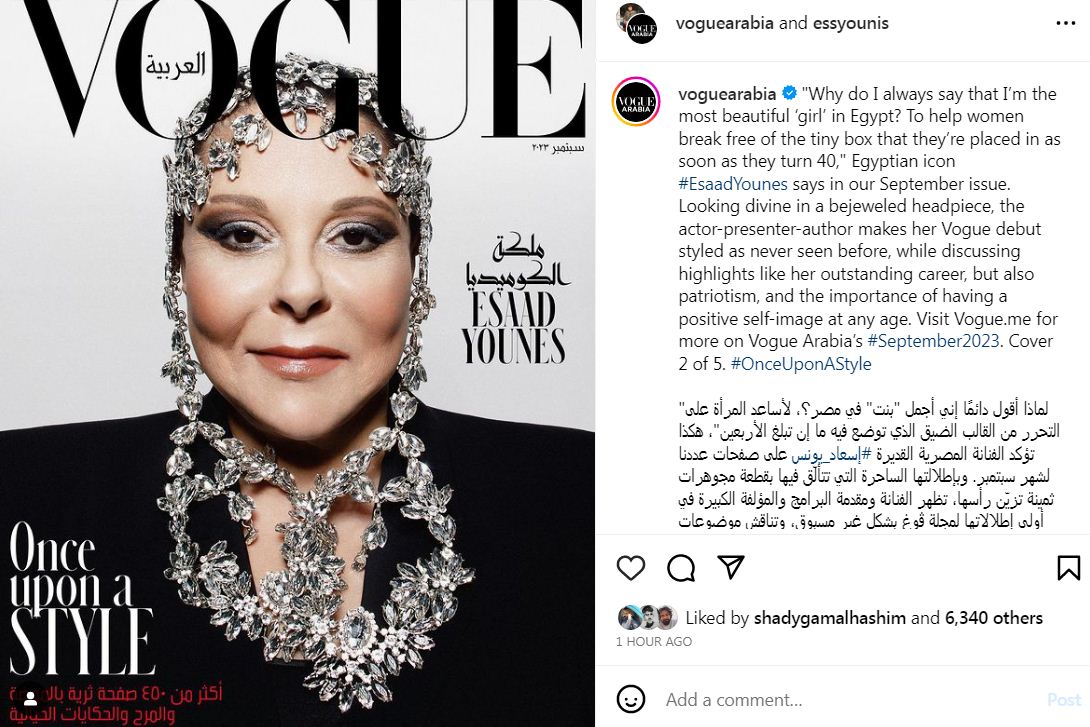Open the three-dot more options menu
Viewport: 1090px width, 727px height.
coord(1065,23)
